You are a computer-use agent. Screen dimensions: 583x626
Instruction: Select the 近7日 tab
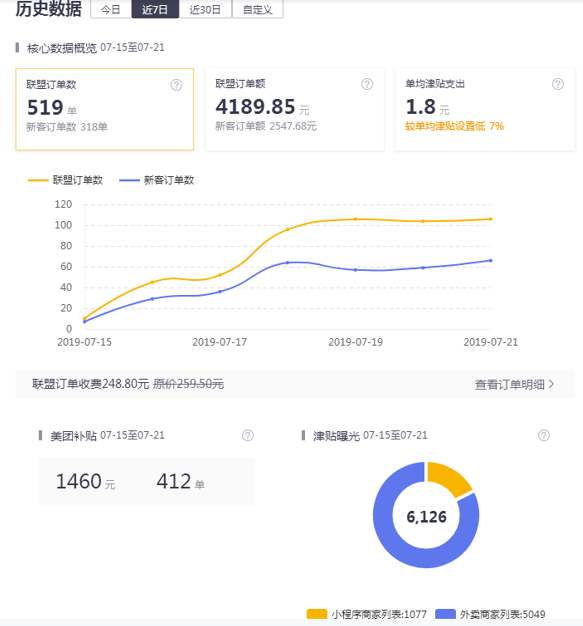(x=155, y=9)
